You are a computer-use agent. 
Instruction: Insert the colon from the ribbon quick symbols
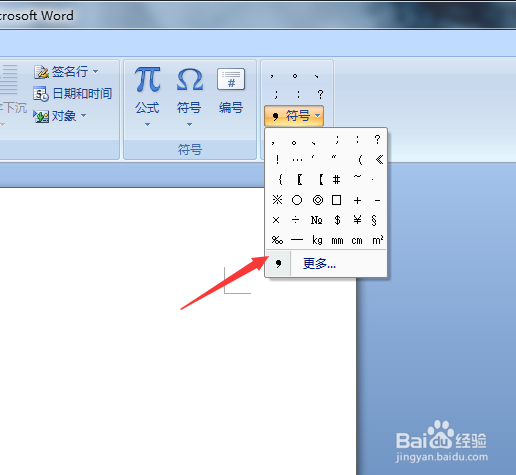click(298, 94)
